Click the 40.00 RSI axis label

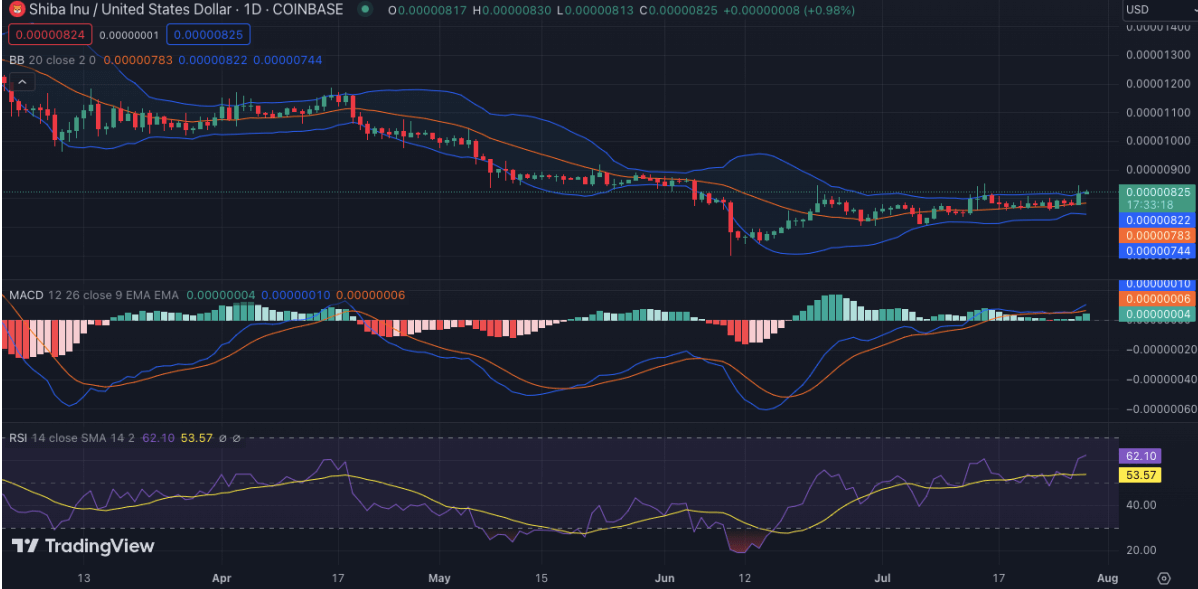point(1141,505)
